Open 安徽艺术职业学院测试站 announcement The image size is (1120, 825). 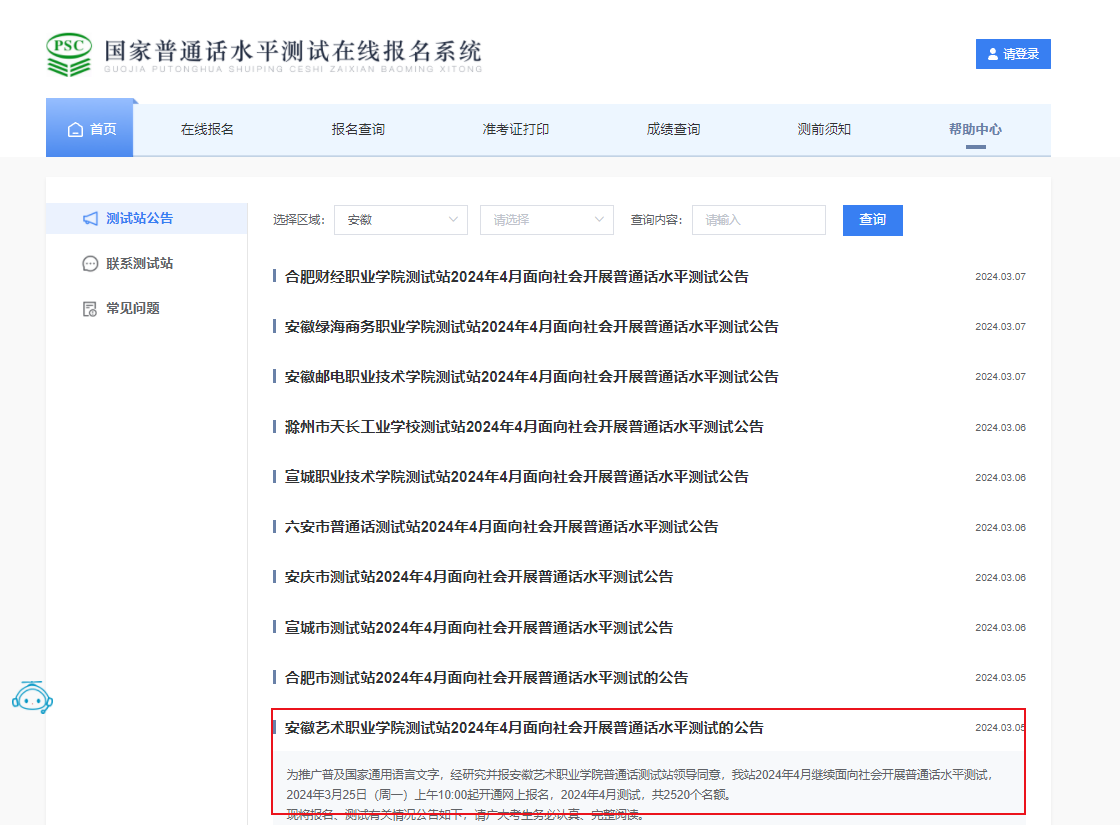click(524, 727)
